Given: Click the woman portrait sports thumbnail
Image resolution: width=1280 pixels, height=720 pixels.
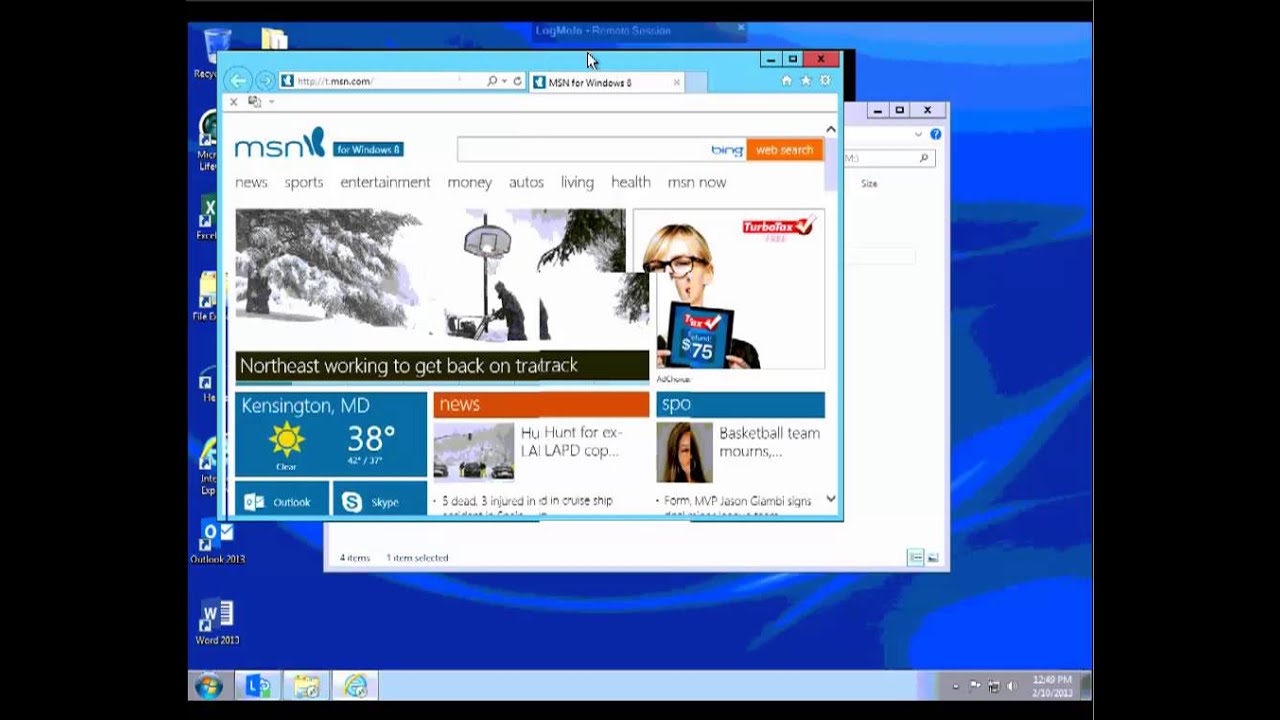Looking at the screenshot, I should [685, 452].
